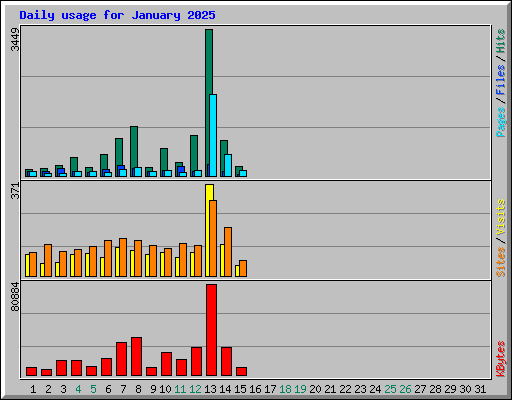Click the red 'KBytes' legend label
Viewport: 512px width, 400px height.
tap(500, 359)
